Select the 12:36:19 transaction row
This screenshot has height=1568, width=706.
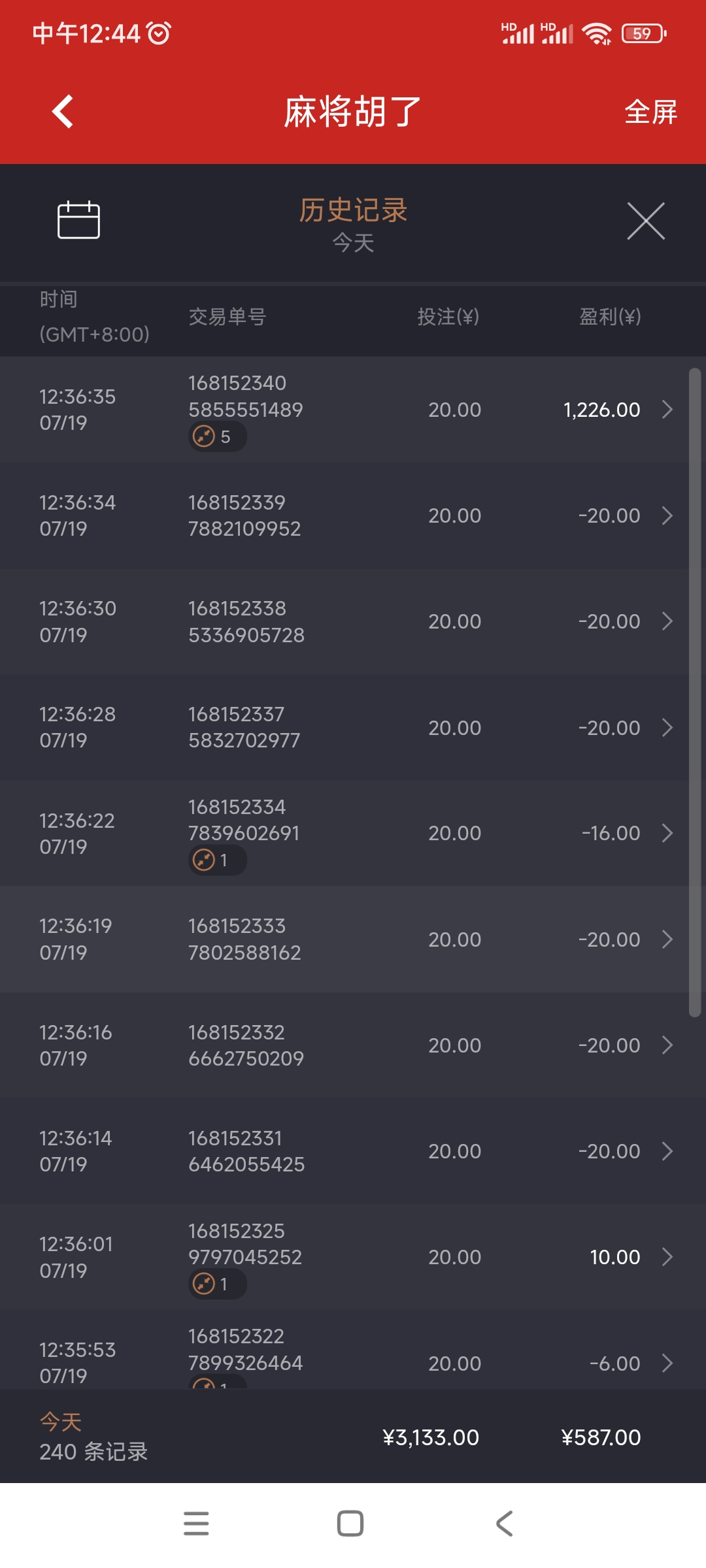340,939
